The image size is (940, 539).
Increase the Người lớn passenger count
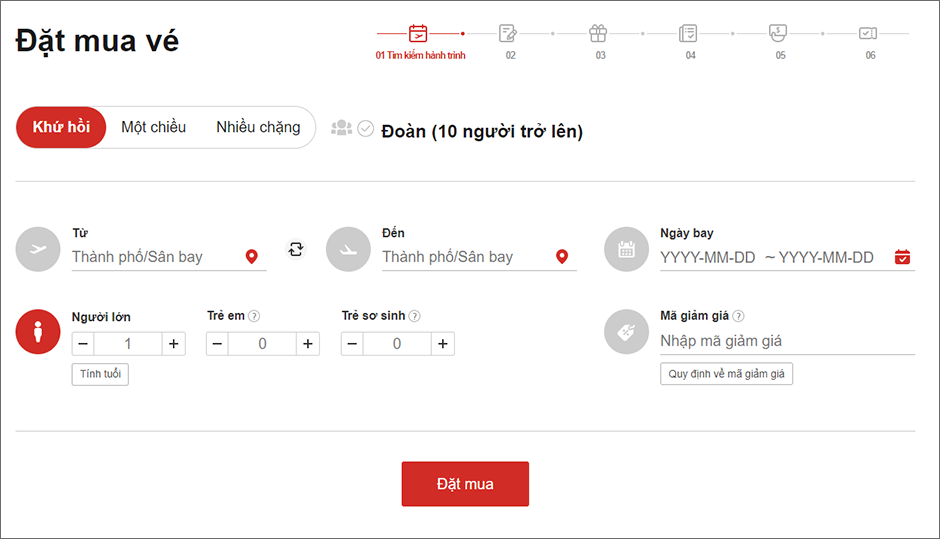[x=174, y=344]
